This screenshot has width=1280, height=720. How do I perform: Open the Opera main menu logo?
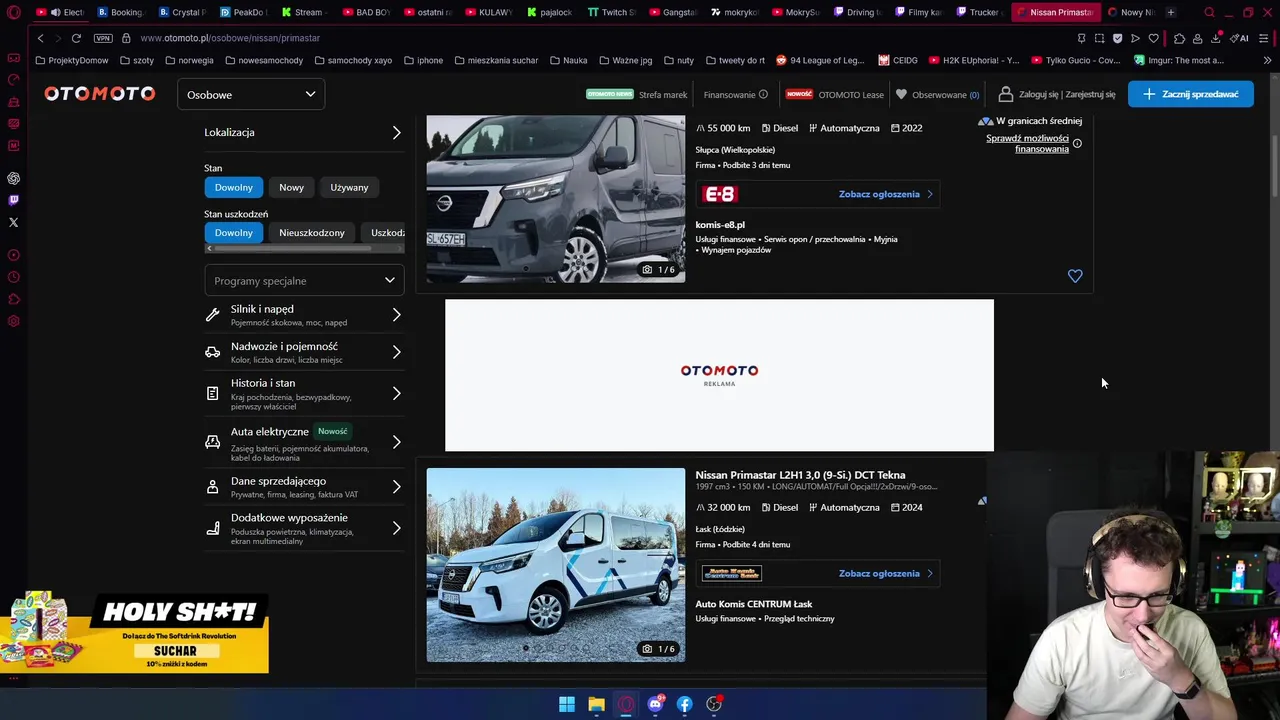coord(14,12)
